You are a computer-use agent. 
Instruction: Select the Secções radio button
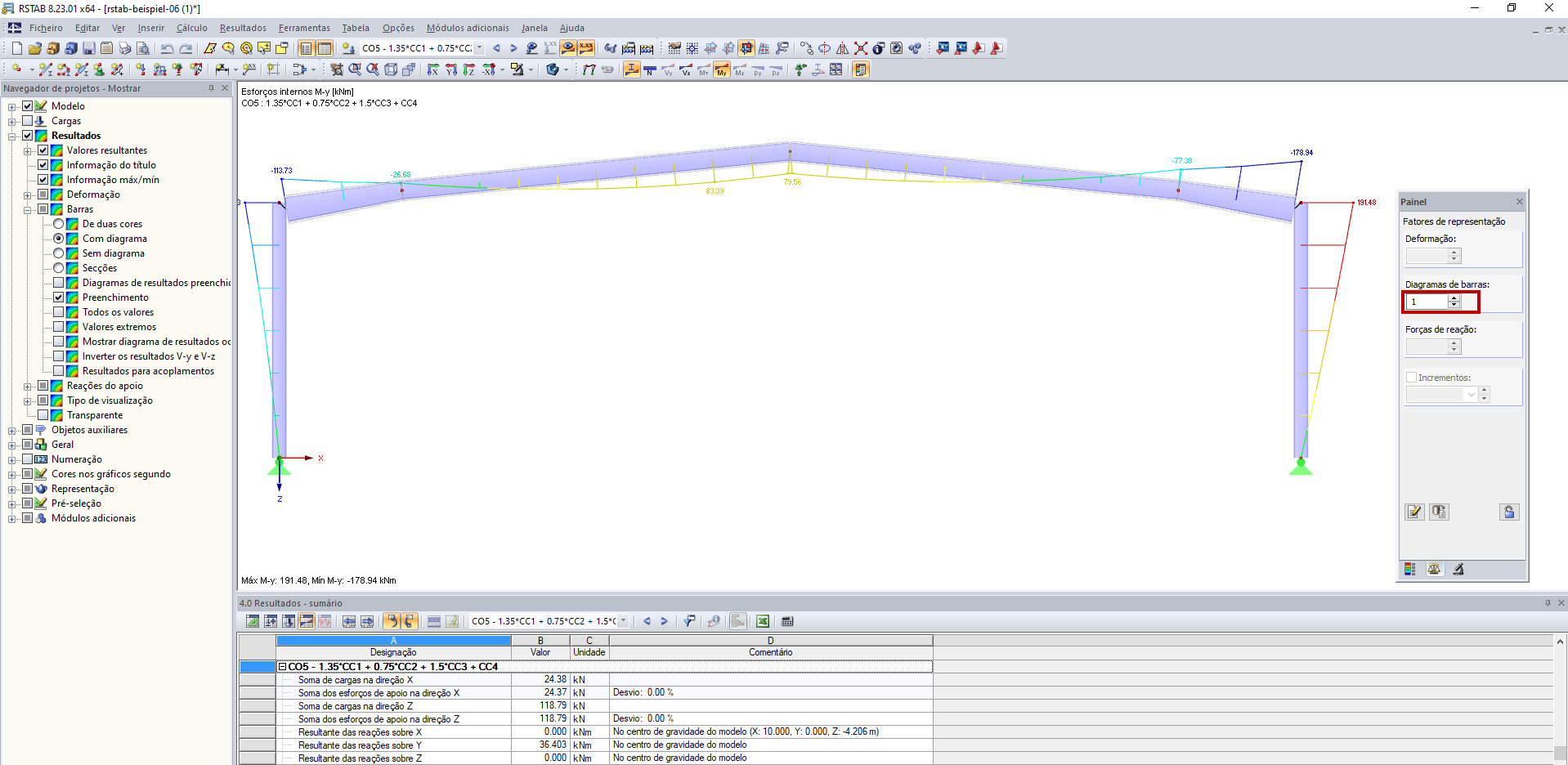(x=58, y=268)
